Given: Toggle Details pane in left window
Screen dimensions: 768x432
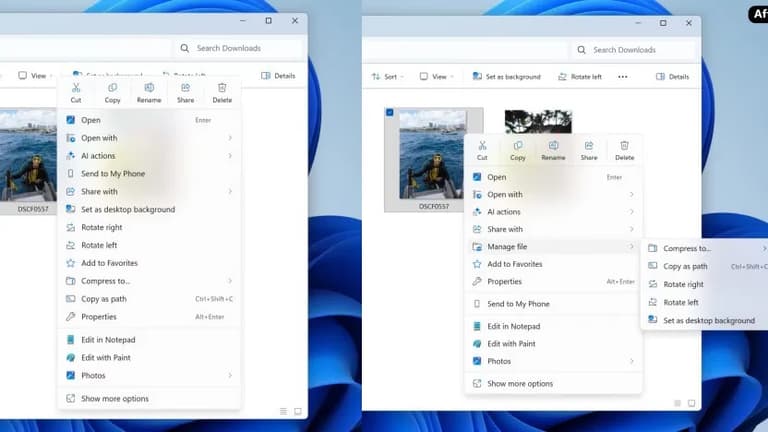Looking at the screenshot, I should (x=278, y=76).
